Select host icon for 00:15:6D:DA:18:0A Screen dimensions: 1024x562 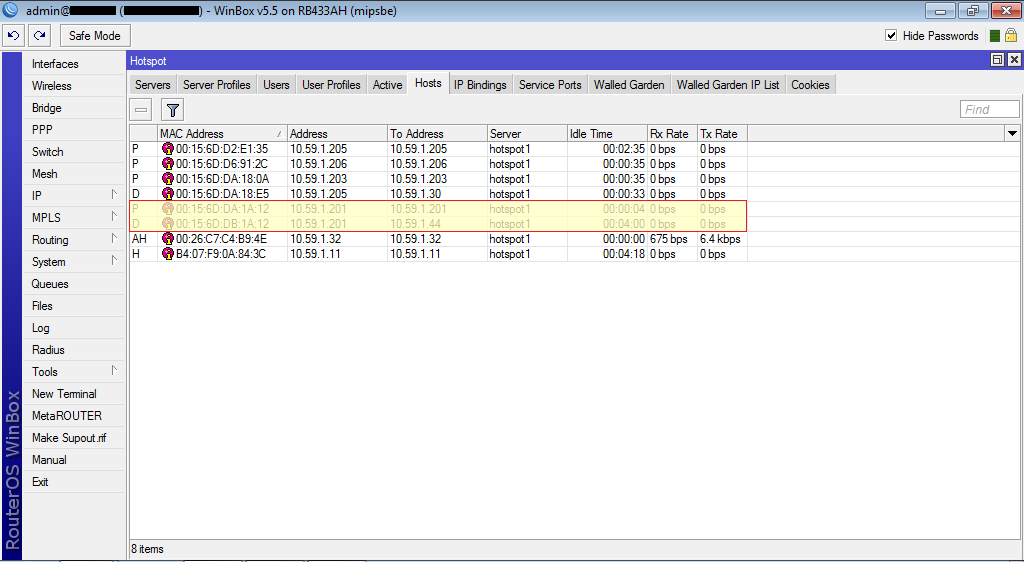168,179
